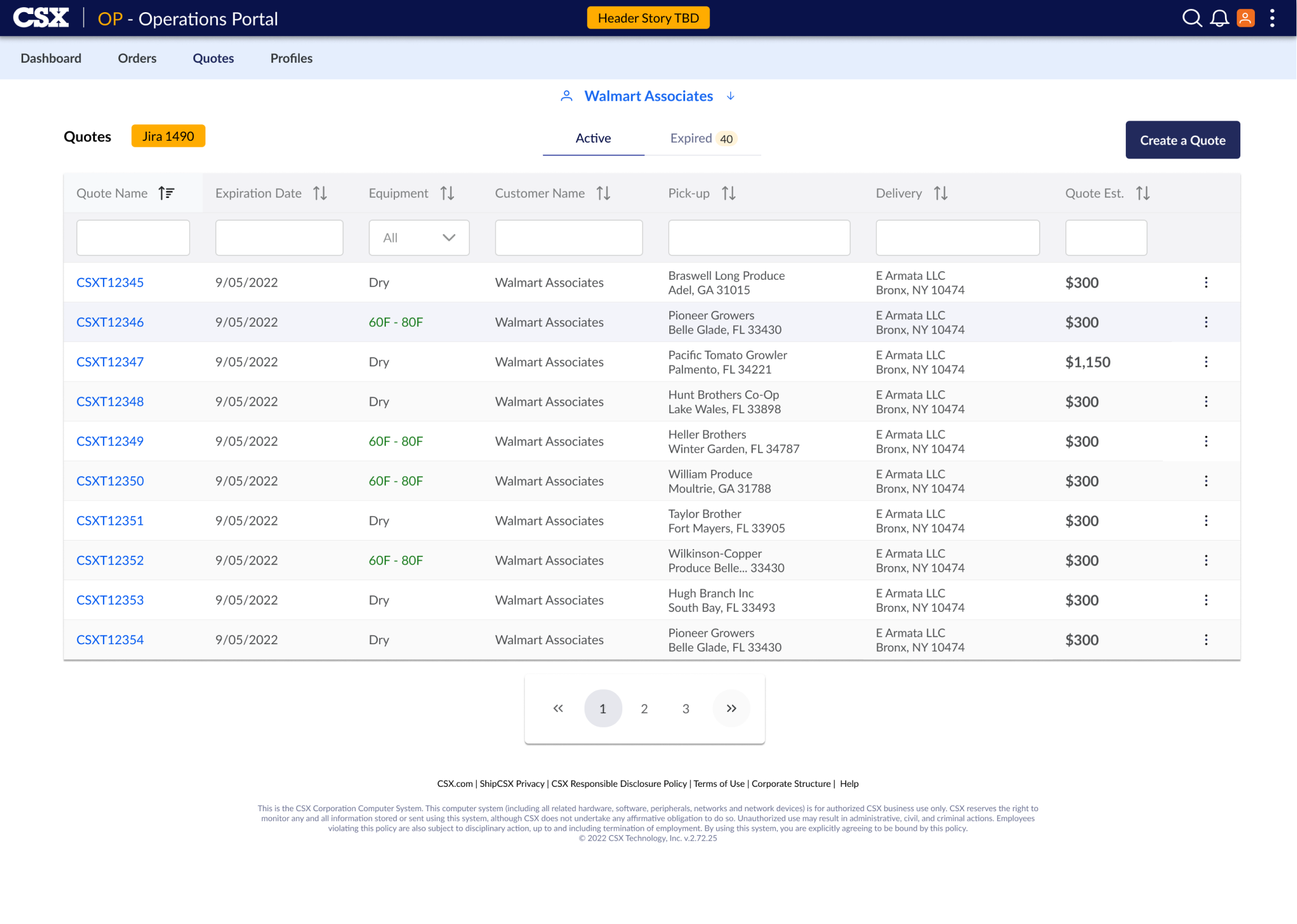The image size is (1297, 924).
Task: Open row actions menu for CSXT12347
Action: tap(1206, 362)
